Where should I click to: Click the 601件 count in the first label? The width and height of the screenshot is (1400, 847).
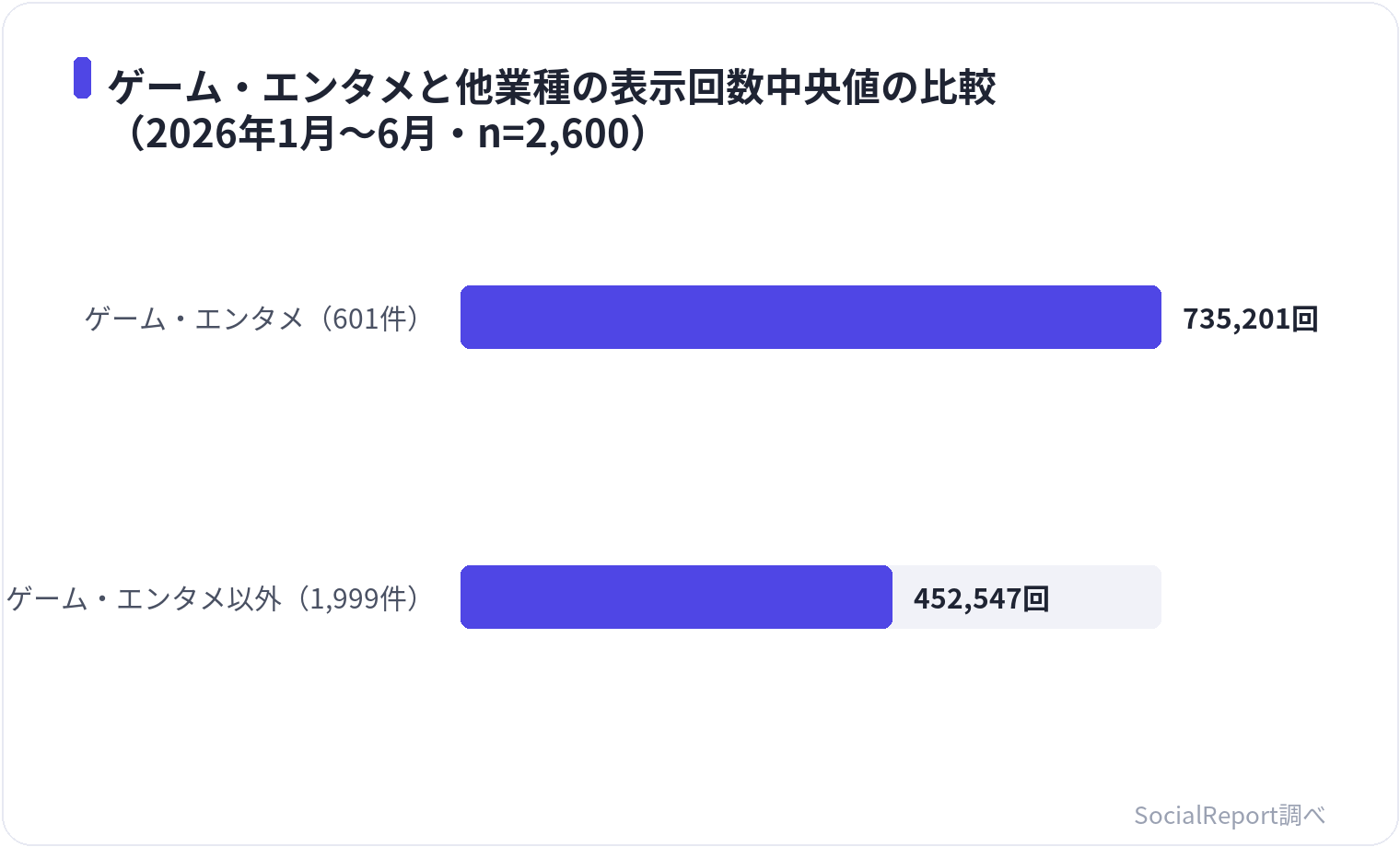(369, 319)
